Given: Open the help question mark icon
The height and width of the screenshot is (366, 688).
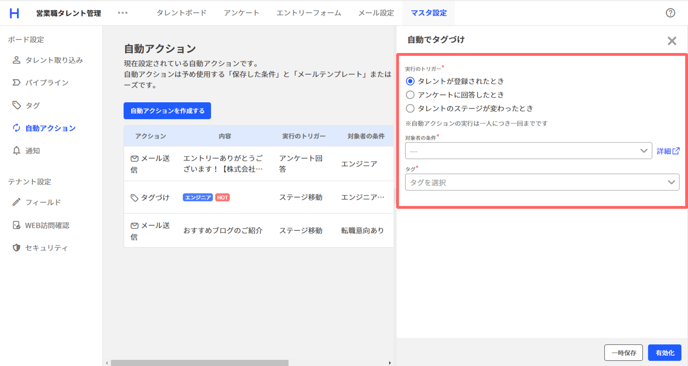Looking at the screenshot, I should (x=670, y=13).
